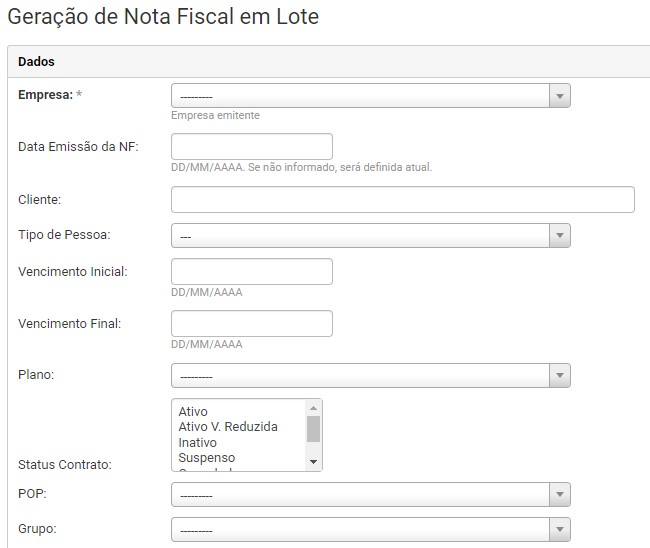Click the Empresa dropdown arrow button
This screenshot has width=650, height=548.
pos(560,96)
